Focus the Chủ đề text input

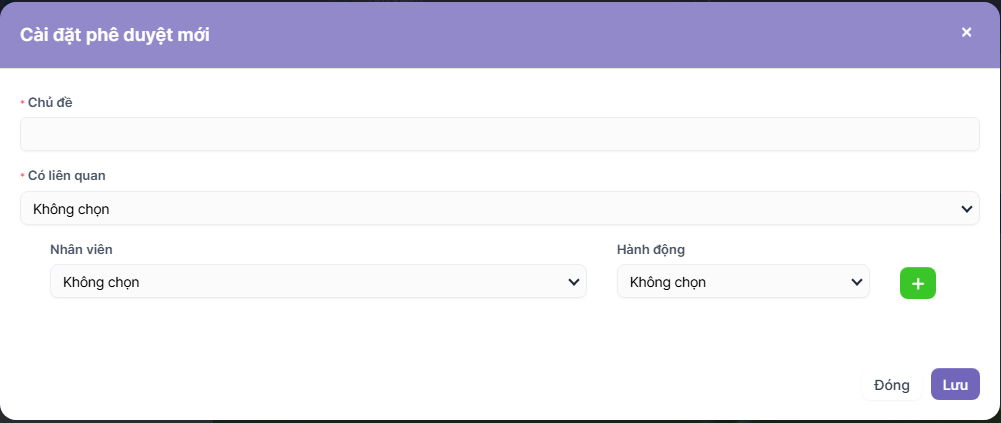coord(499,134)
